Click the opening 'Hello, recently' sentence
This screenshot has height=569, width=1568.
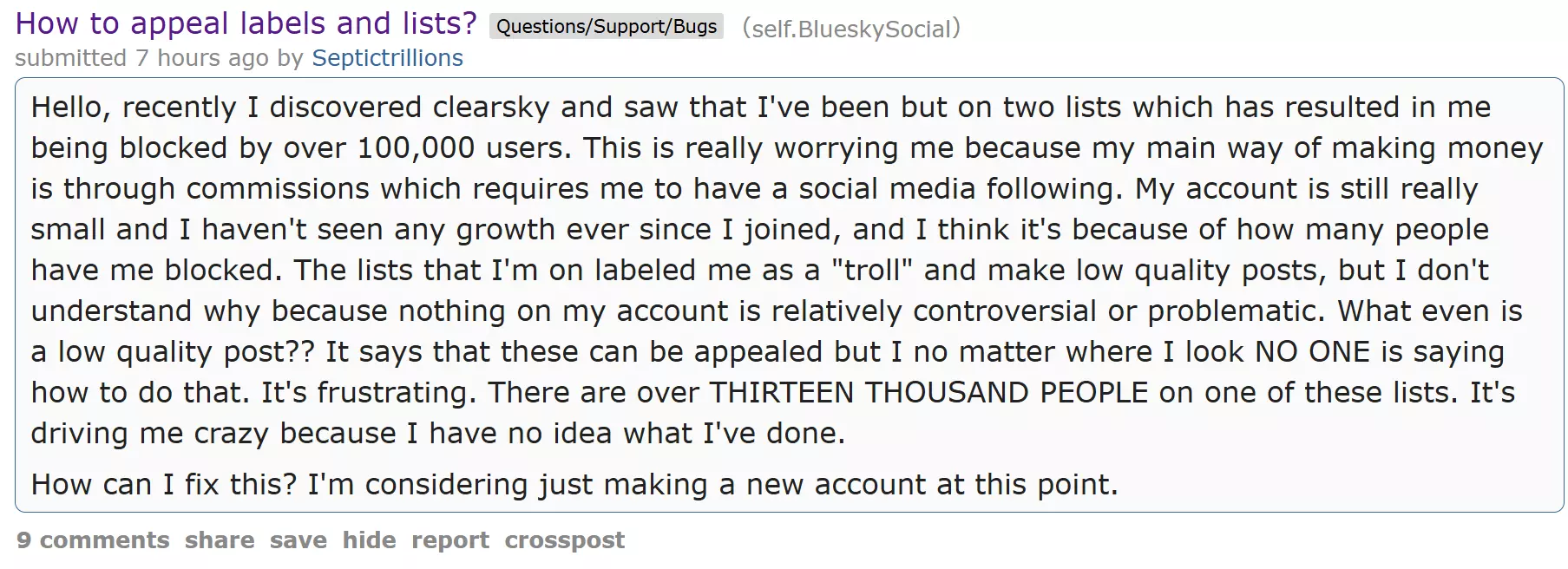pos(134,108)
